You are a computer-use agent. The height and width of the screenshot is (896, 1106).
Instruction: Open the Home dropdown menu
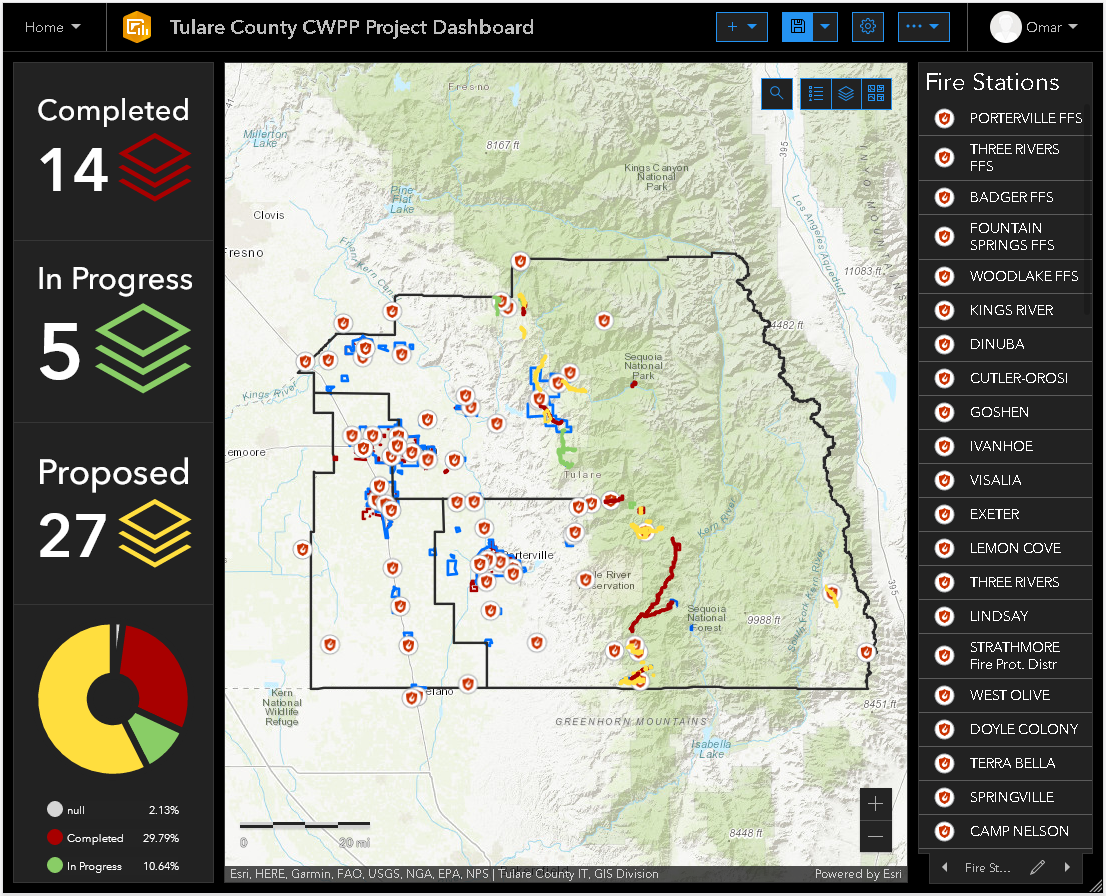pyautogui.click(x=53, y=28)
